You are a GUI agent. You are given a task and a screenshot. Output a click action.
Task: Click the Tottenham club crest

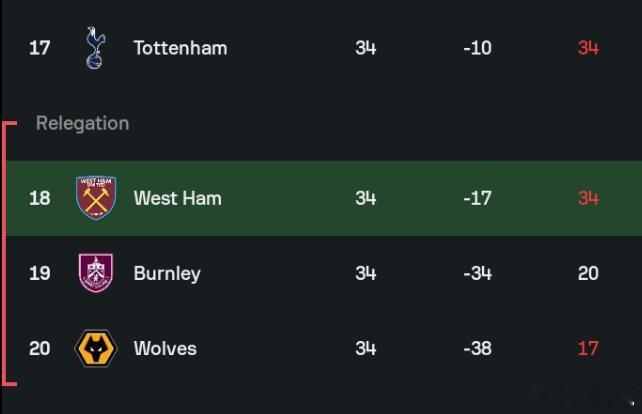95,48
